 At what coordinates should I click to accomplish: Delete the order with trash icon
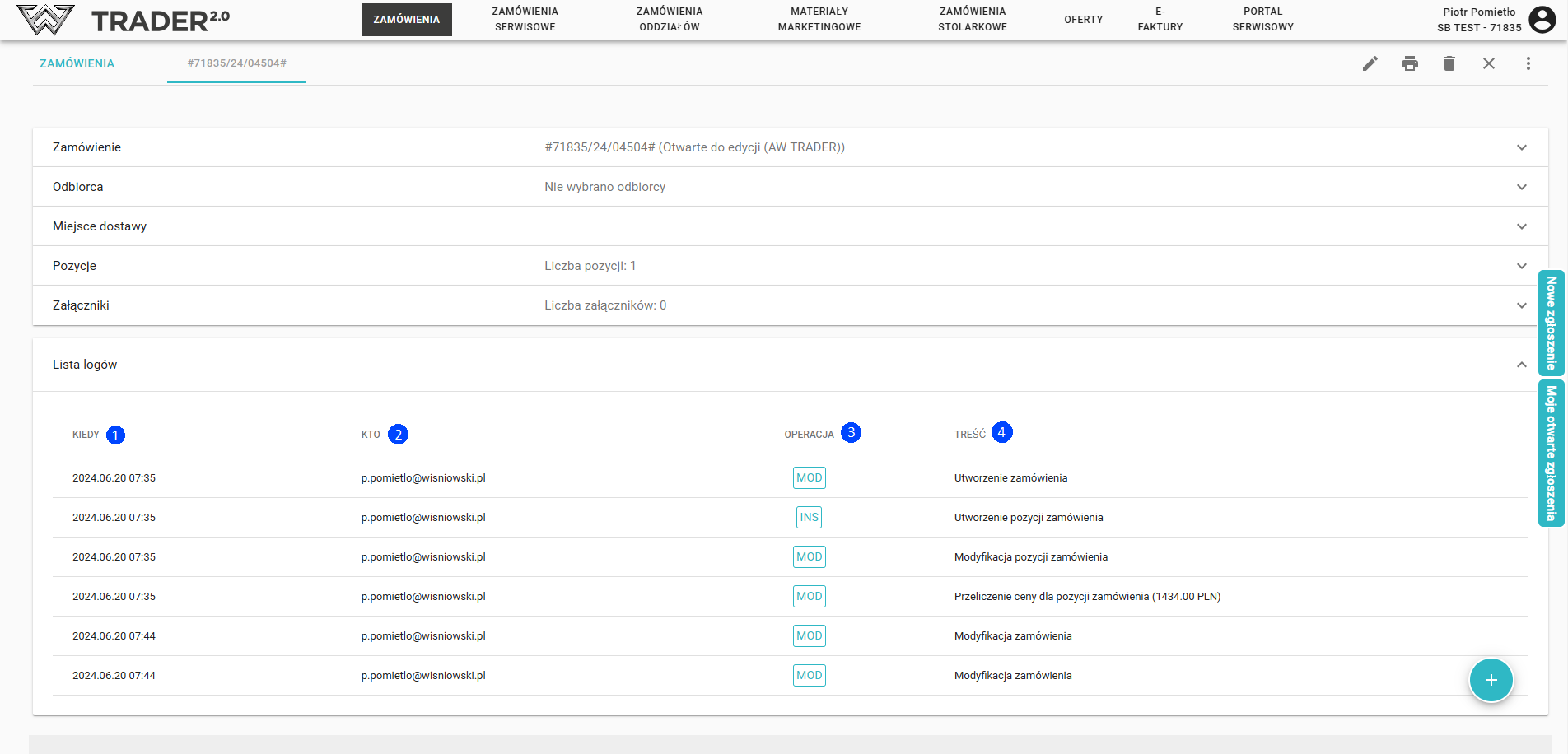click(x=1449, y=63)
